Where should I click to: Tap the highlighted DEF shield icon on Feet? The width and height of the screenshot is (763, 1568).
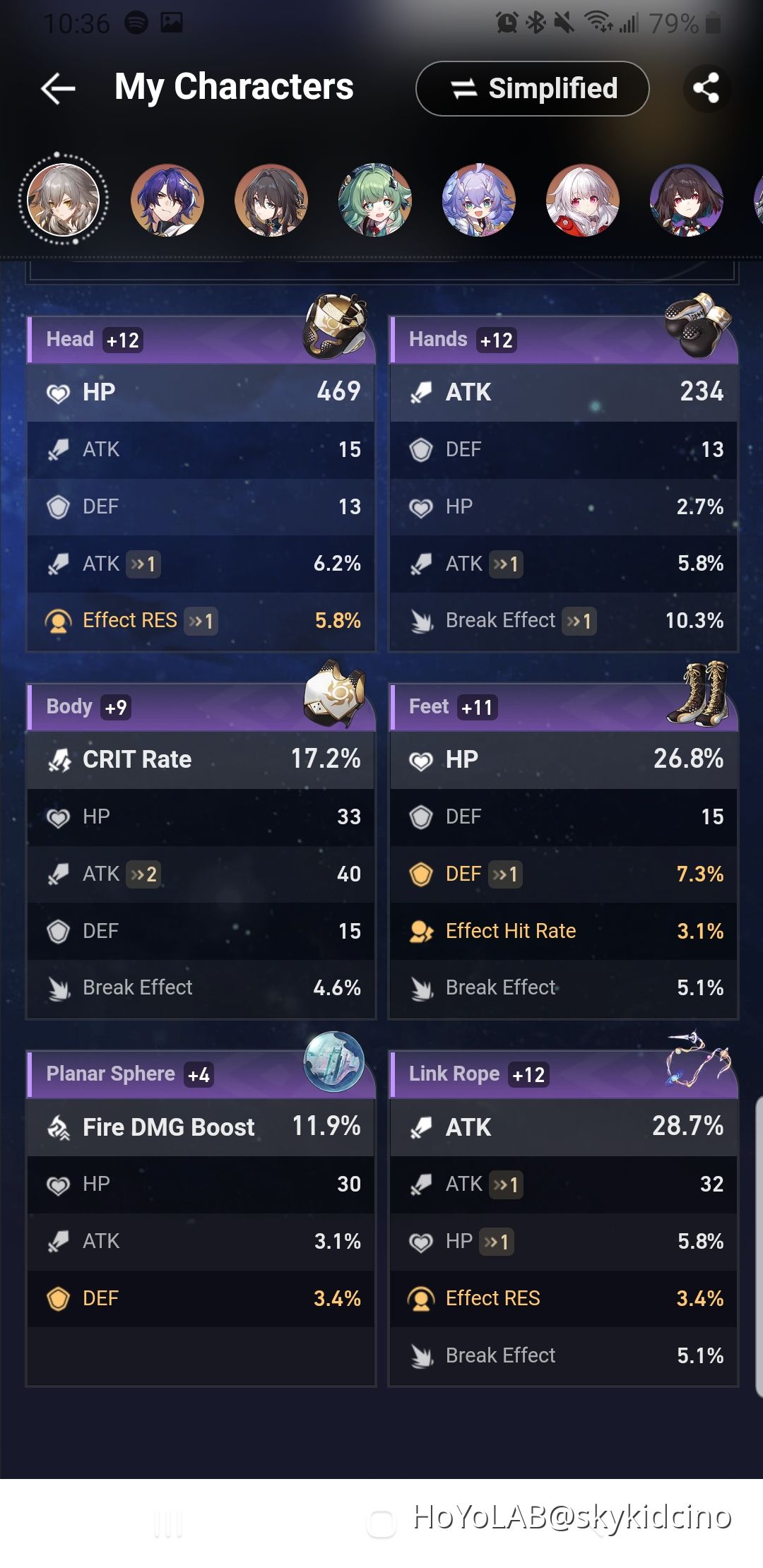click(x=422, y=874)
